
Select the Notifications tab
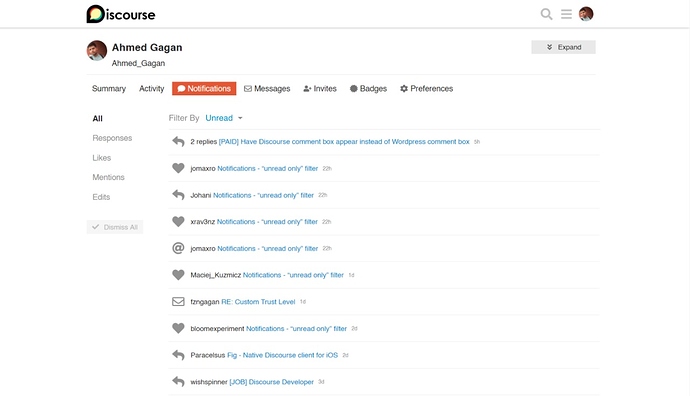pos(204,88)
